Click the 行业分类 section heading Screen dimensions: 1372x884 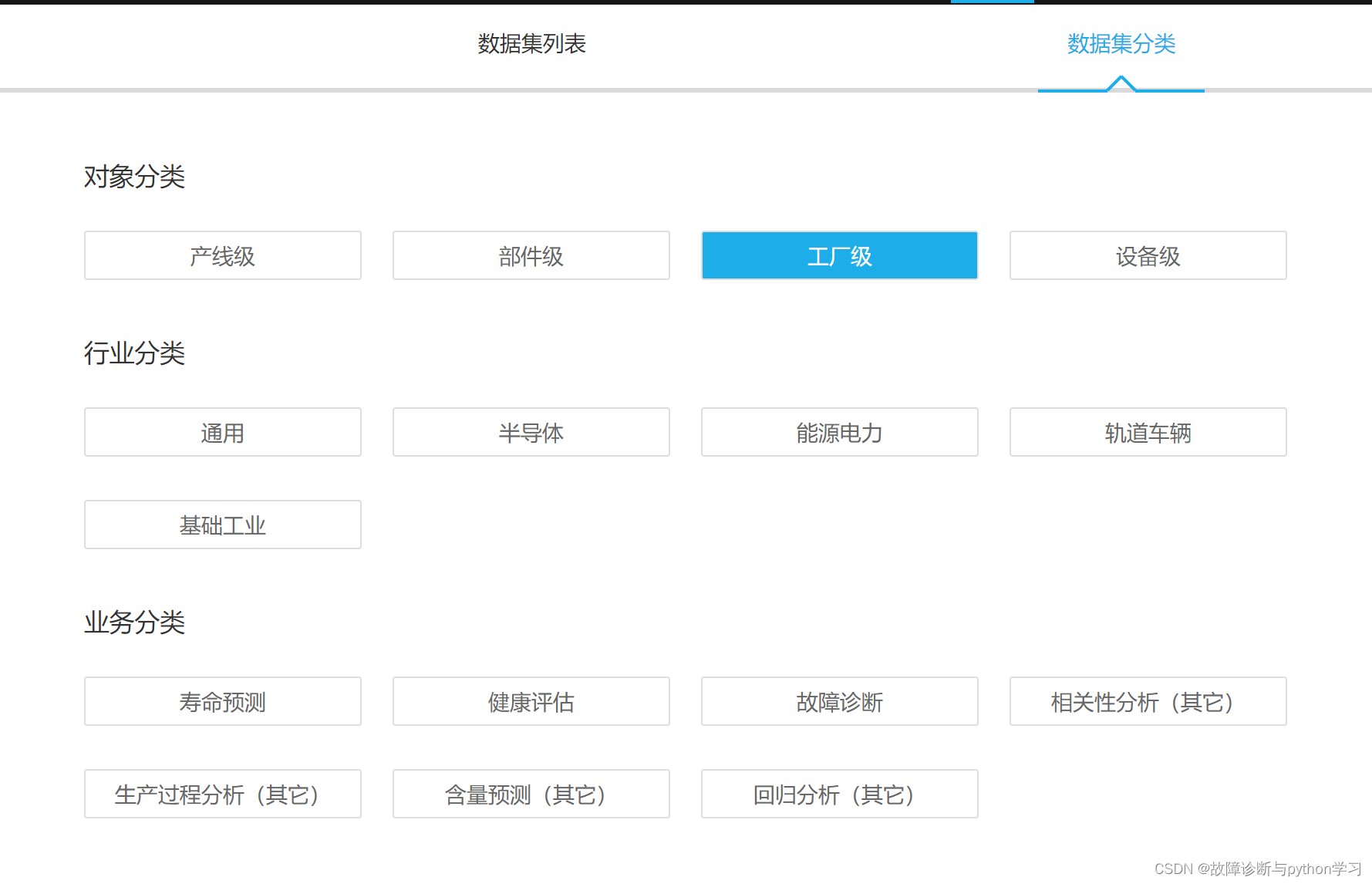coord(134,353)
